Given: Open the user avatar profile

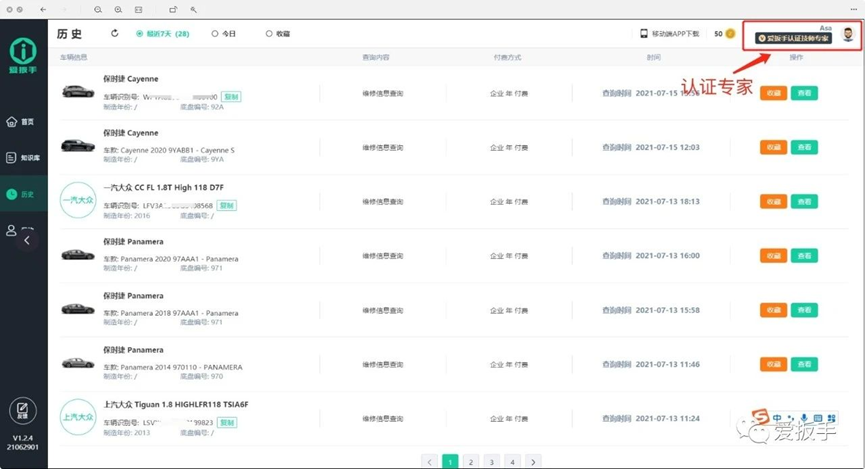Looking at the screenshot, I should click(x=848, y=34).
